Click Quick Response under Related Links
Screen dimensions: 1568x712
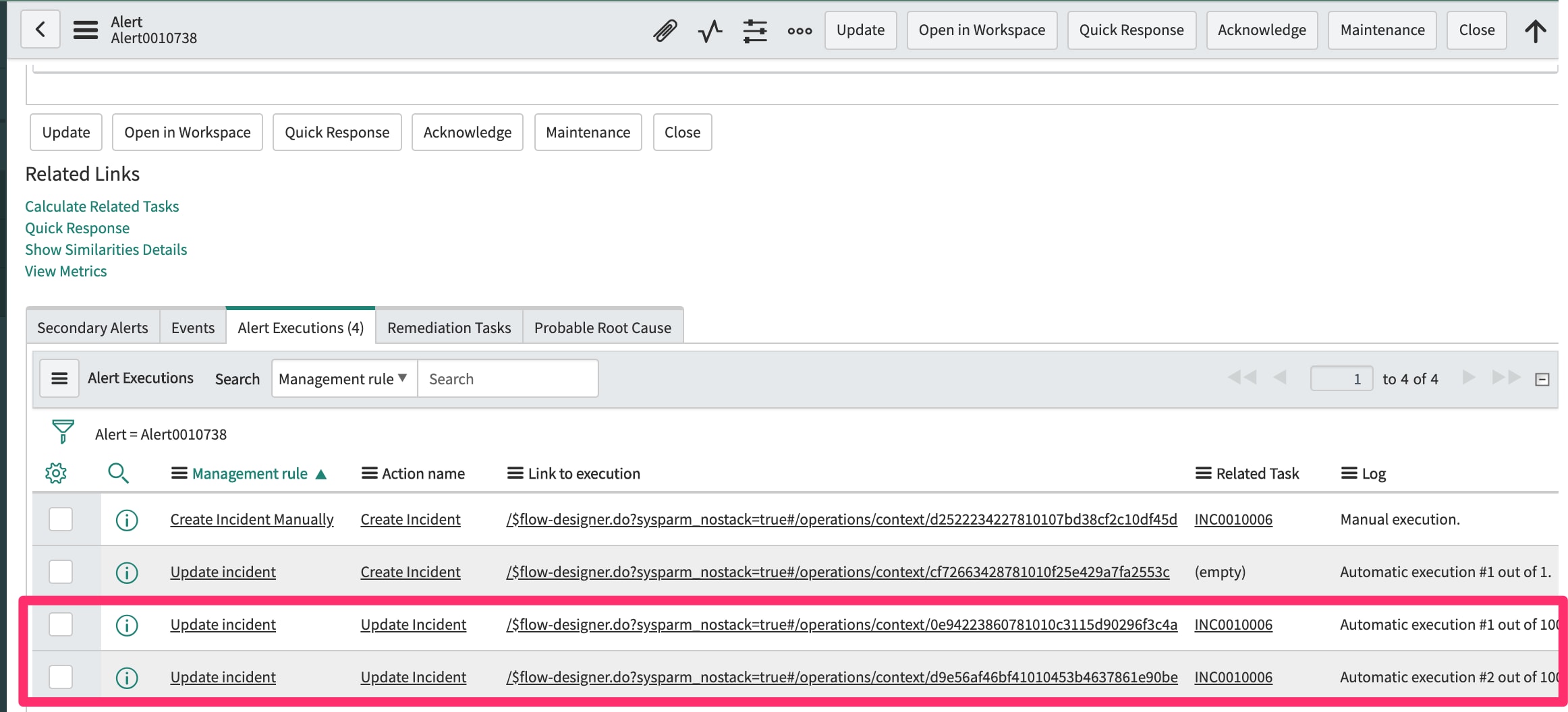tap(77, 228)
